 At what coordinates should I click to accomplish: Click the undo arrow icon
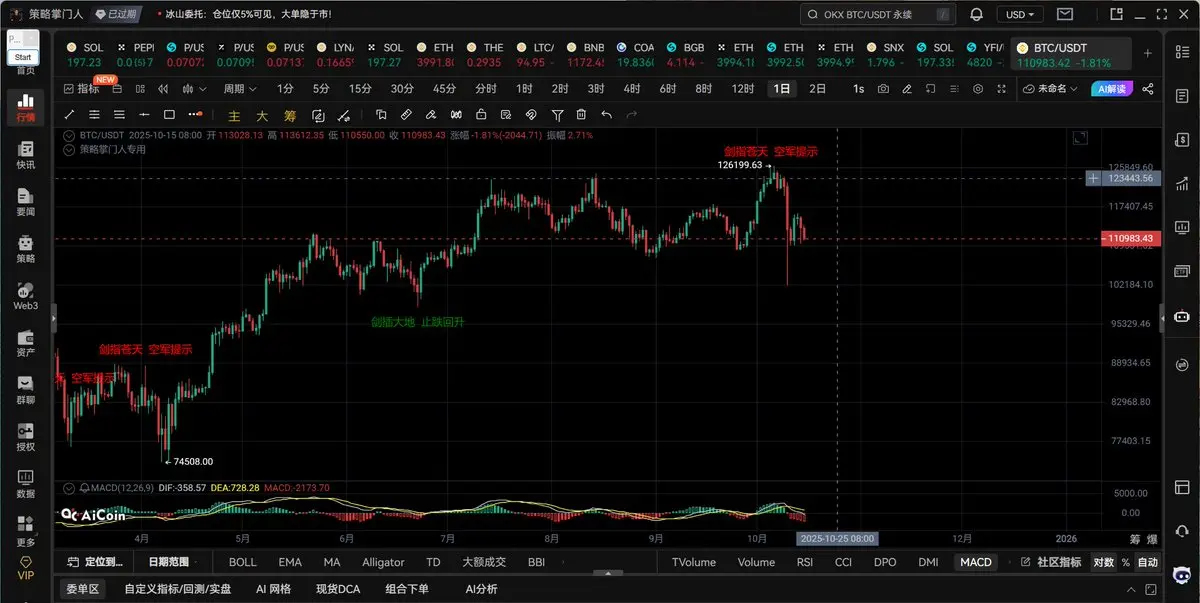[606, 114]
